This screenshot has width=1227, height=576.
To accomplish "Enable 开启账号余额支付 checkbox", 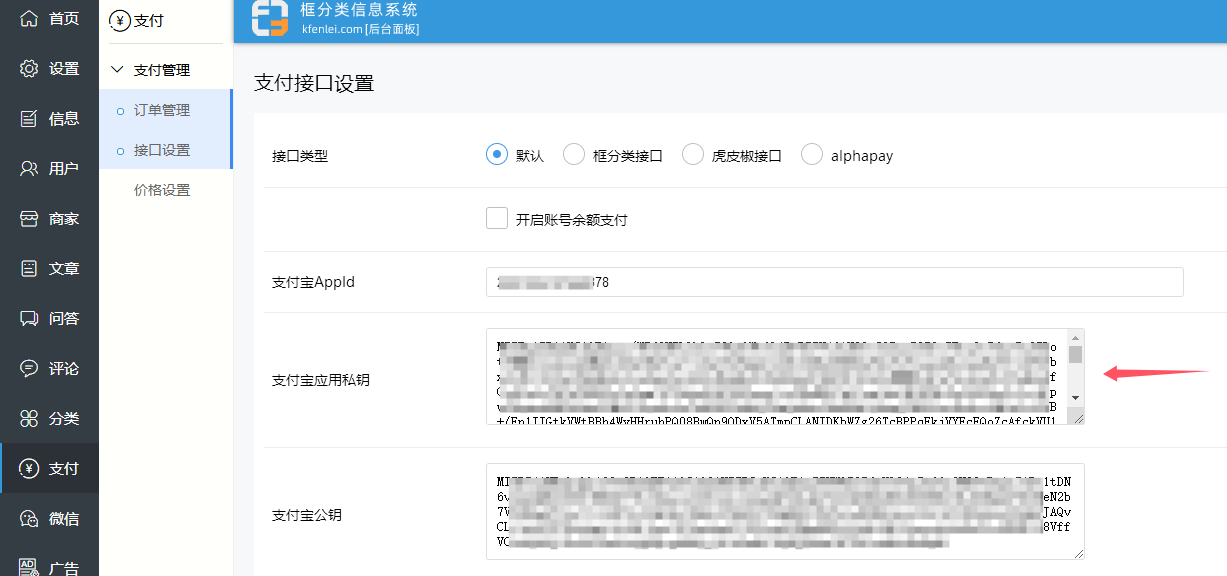I will click(497, 219).
